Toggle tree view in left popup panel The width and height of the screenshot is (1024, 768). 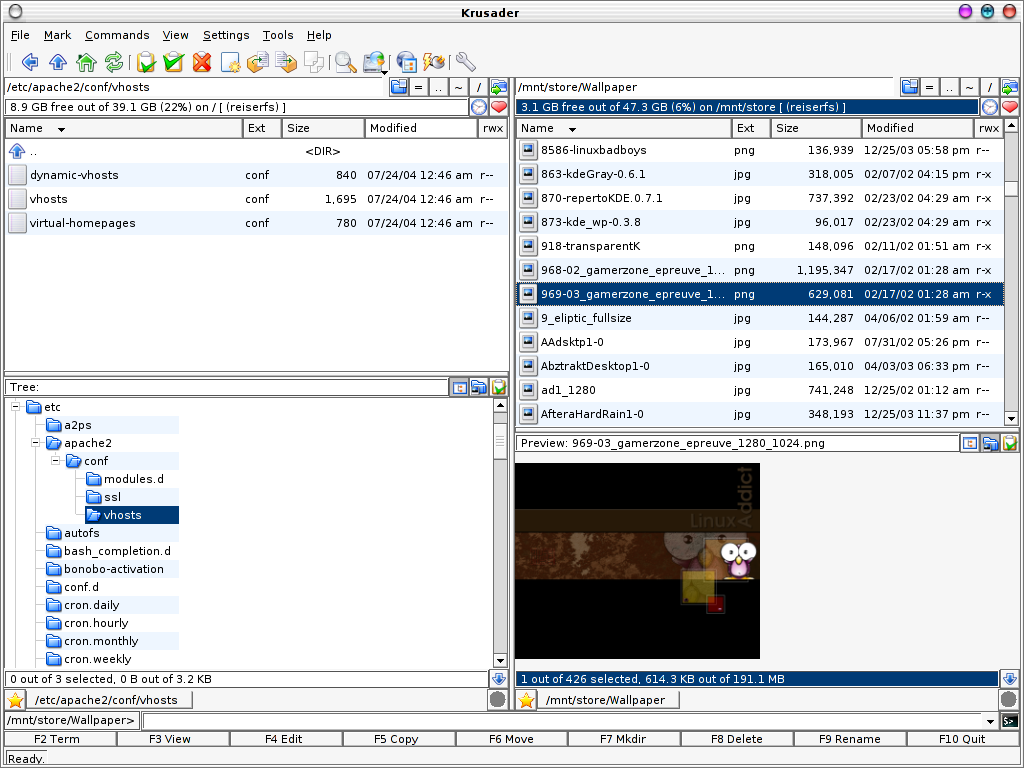(460, 387)
